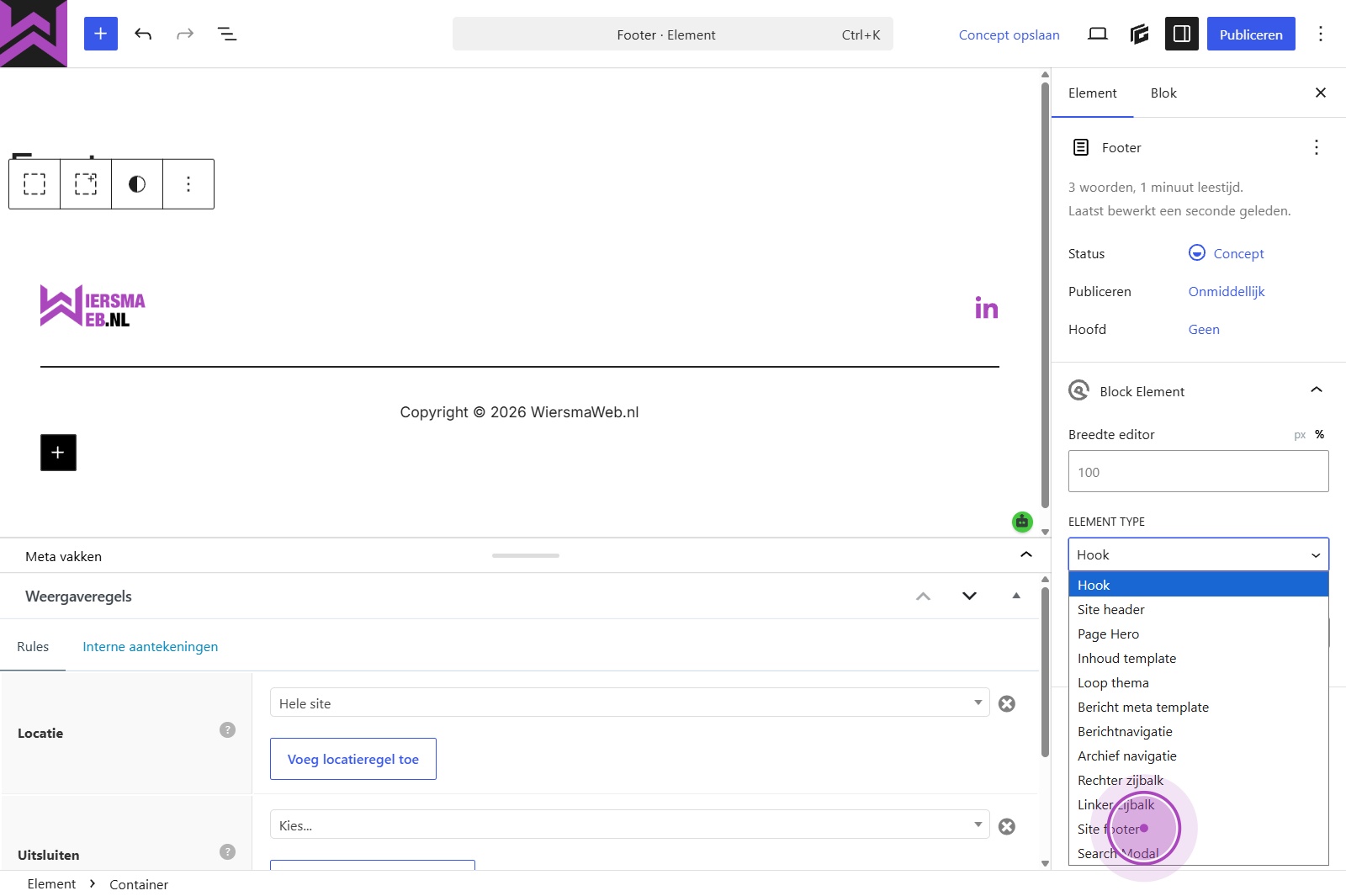Open the GenerateBlocks icon in header
The width and height of the screenshot is (1346, 896).
point(1140,34)
